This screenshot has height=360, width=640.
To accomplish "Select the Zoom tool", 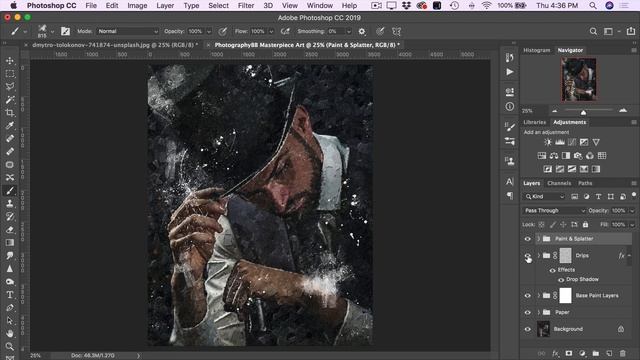I will (10, 347).
